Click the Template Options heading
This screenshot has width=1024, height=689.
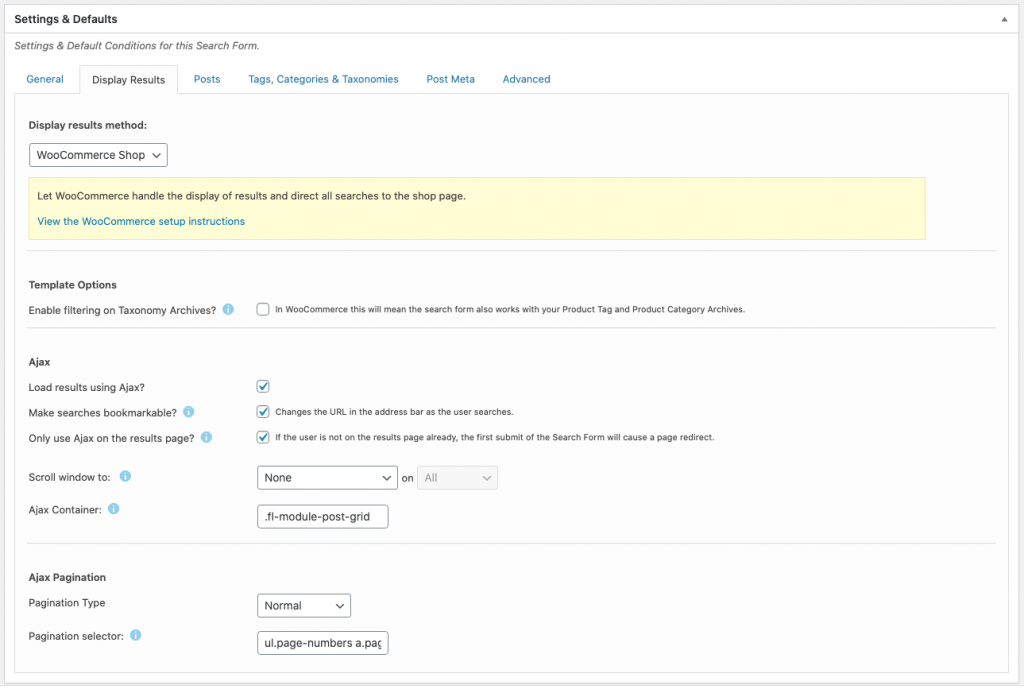(x=72, y=285)
